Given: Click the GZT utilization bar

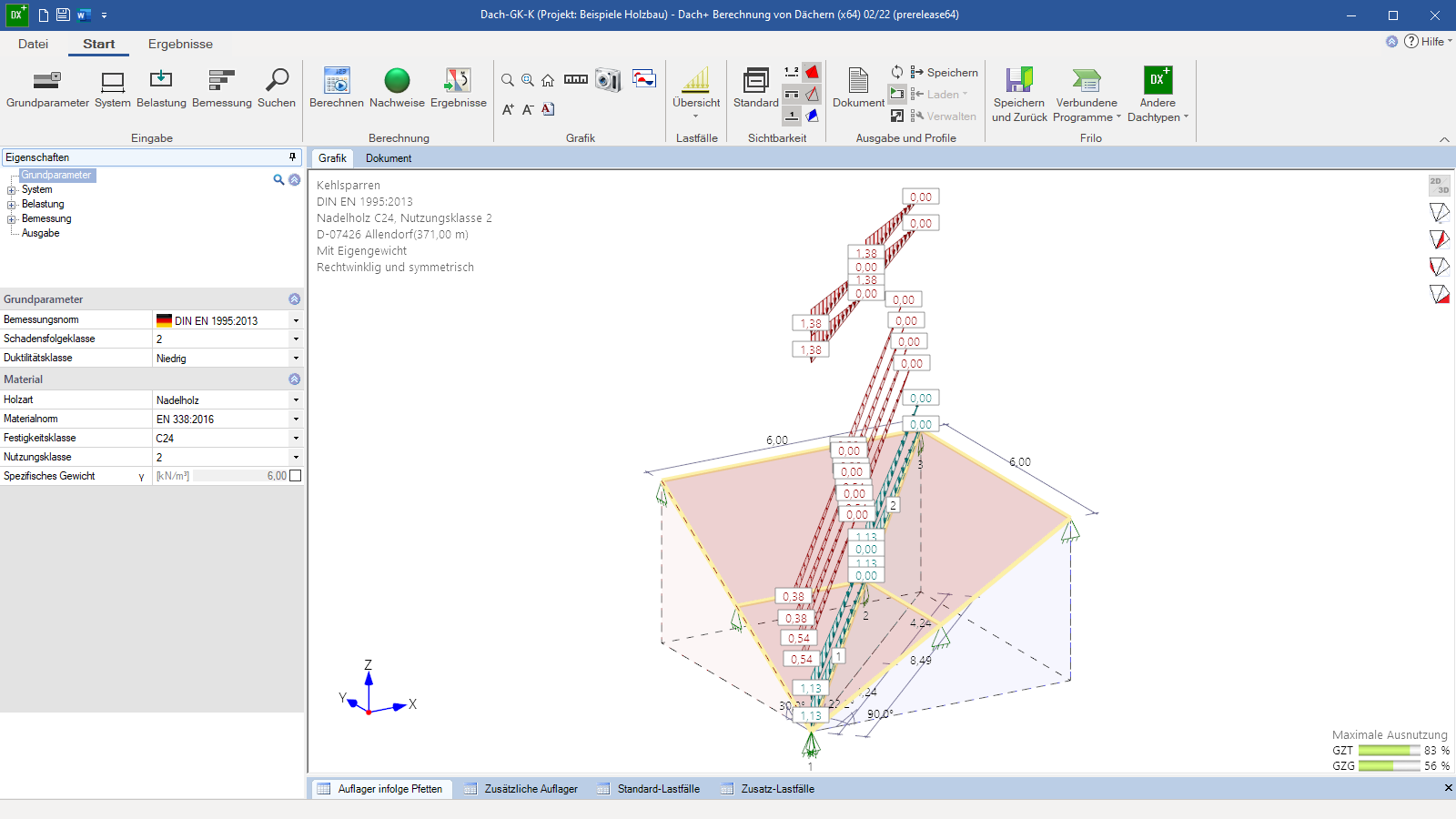Looking at the screenshot, I should click(1389, 751).
